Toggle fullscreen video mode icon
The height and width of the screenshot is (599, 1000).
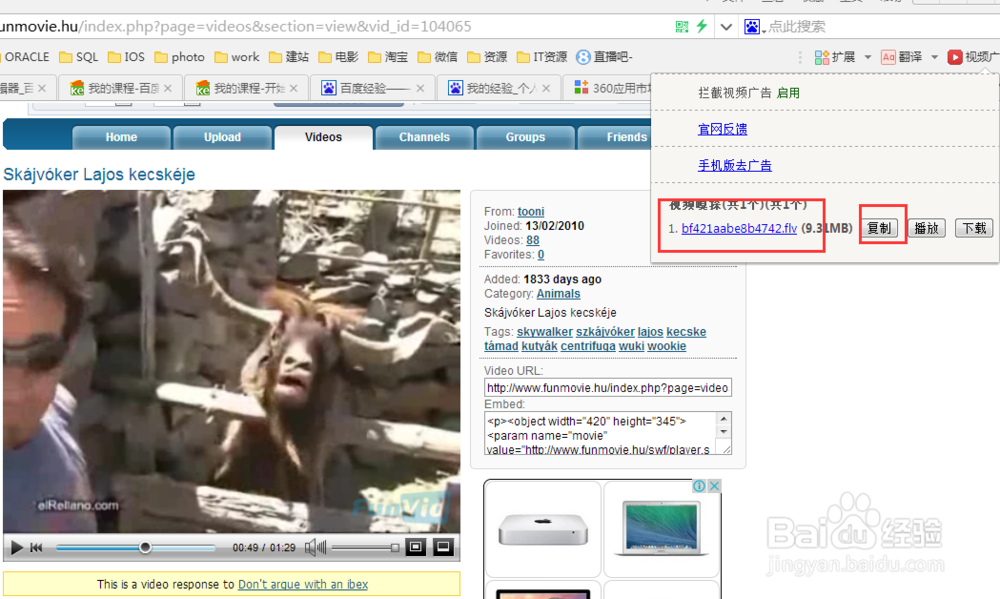coord(443,547)
